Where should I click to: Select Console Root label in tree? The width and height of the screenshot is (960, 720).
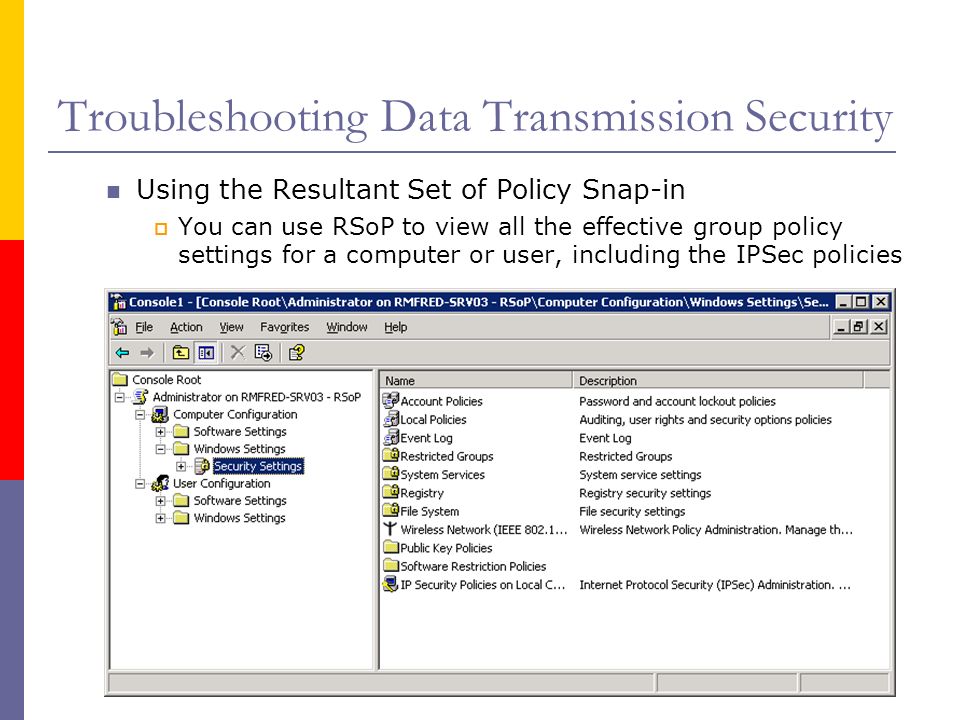pos(167,380)
